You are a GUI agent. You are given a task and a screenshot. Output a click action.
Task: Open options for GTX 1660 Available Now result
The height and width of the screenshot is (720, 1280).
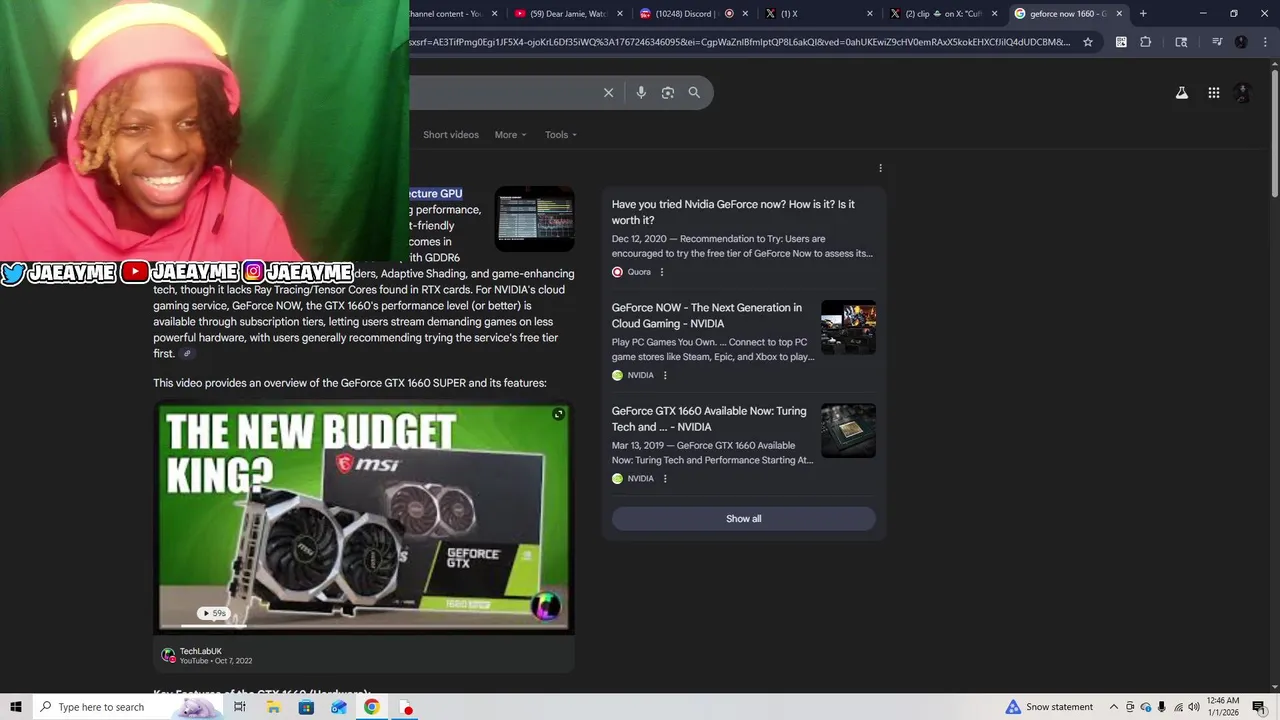[x=665, y=478]
